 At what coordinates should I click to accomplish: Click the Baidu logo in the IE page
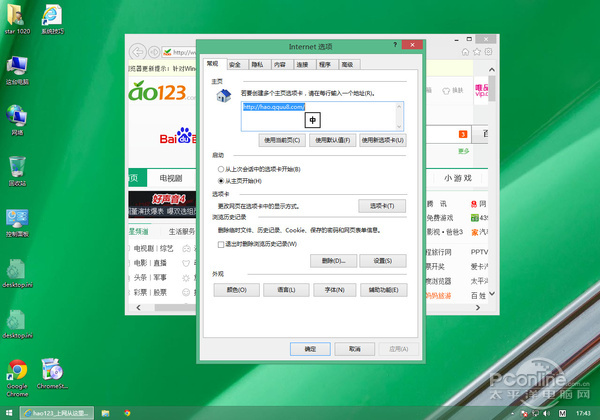(x=178, y=136)
